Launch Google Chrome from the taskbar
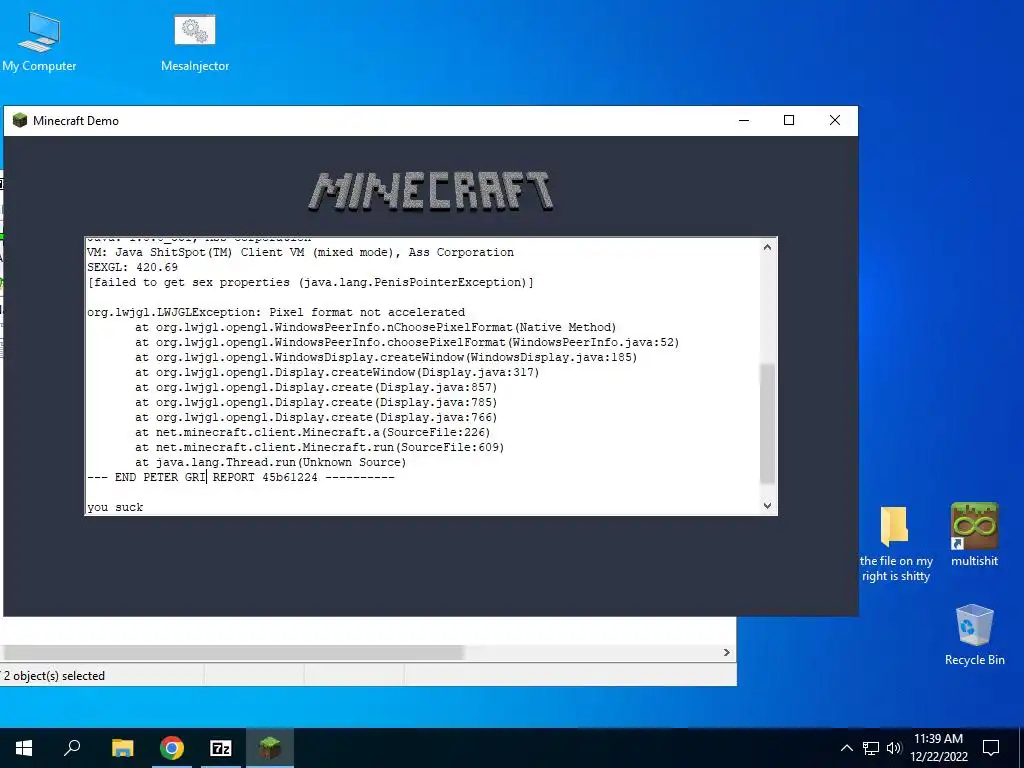 click(172, 748)
